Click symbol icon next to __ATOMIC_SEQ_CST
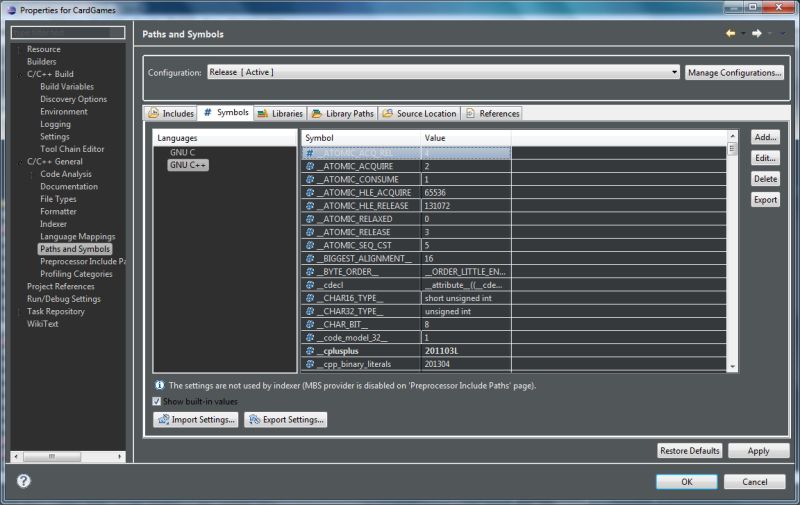 coord(310,245)
